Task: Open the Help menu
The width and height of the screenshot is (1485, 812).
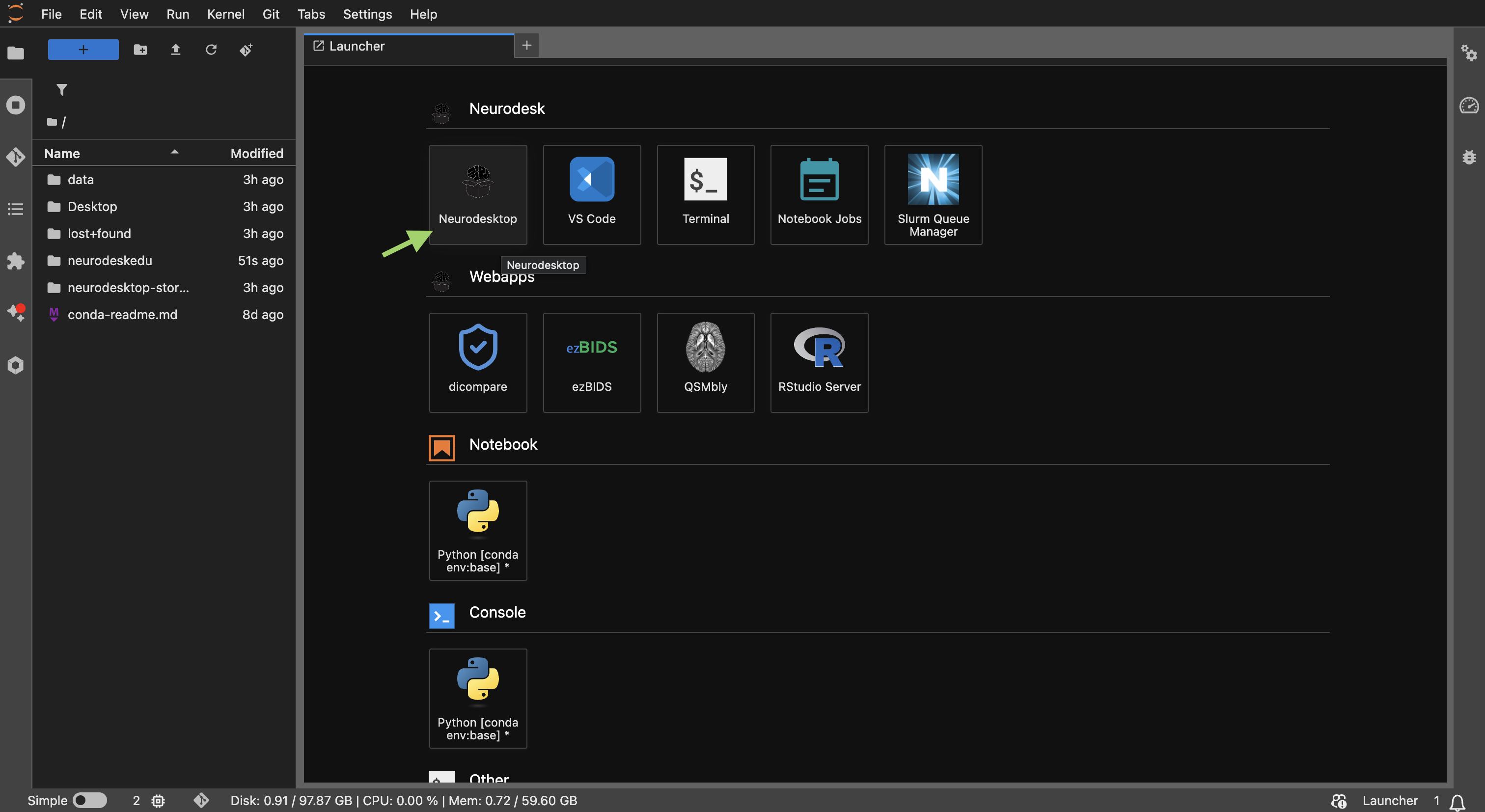Action: (423, 14)
